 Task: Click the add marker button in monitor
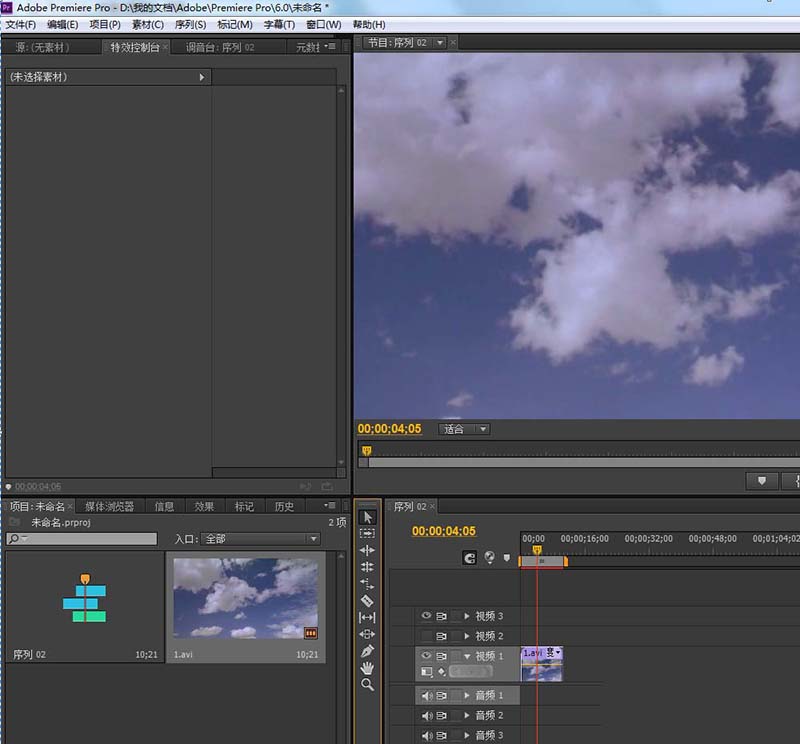(x=762, y=481)
